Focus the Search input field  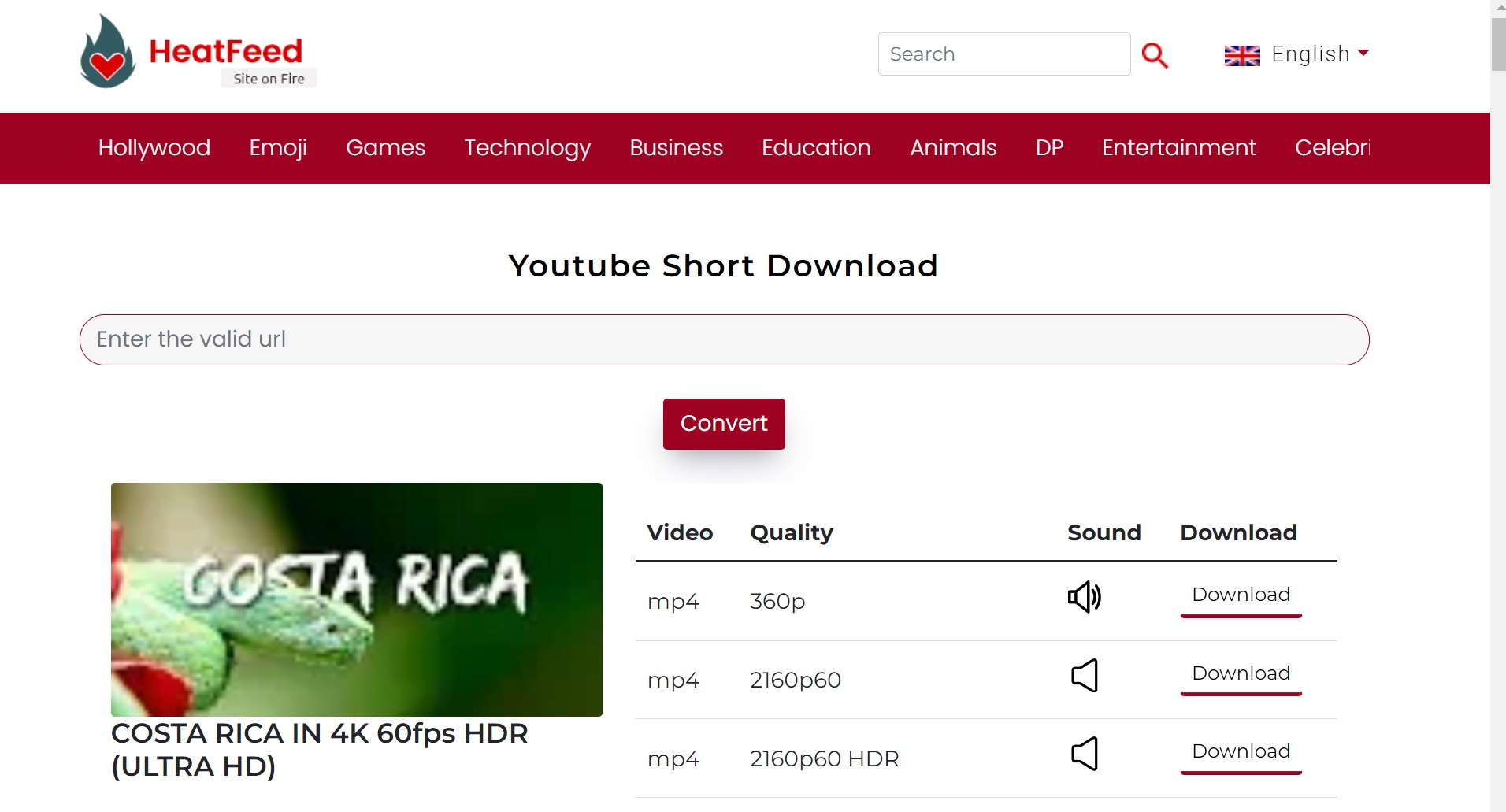point(1004,54)
